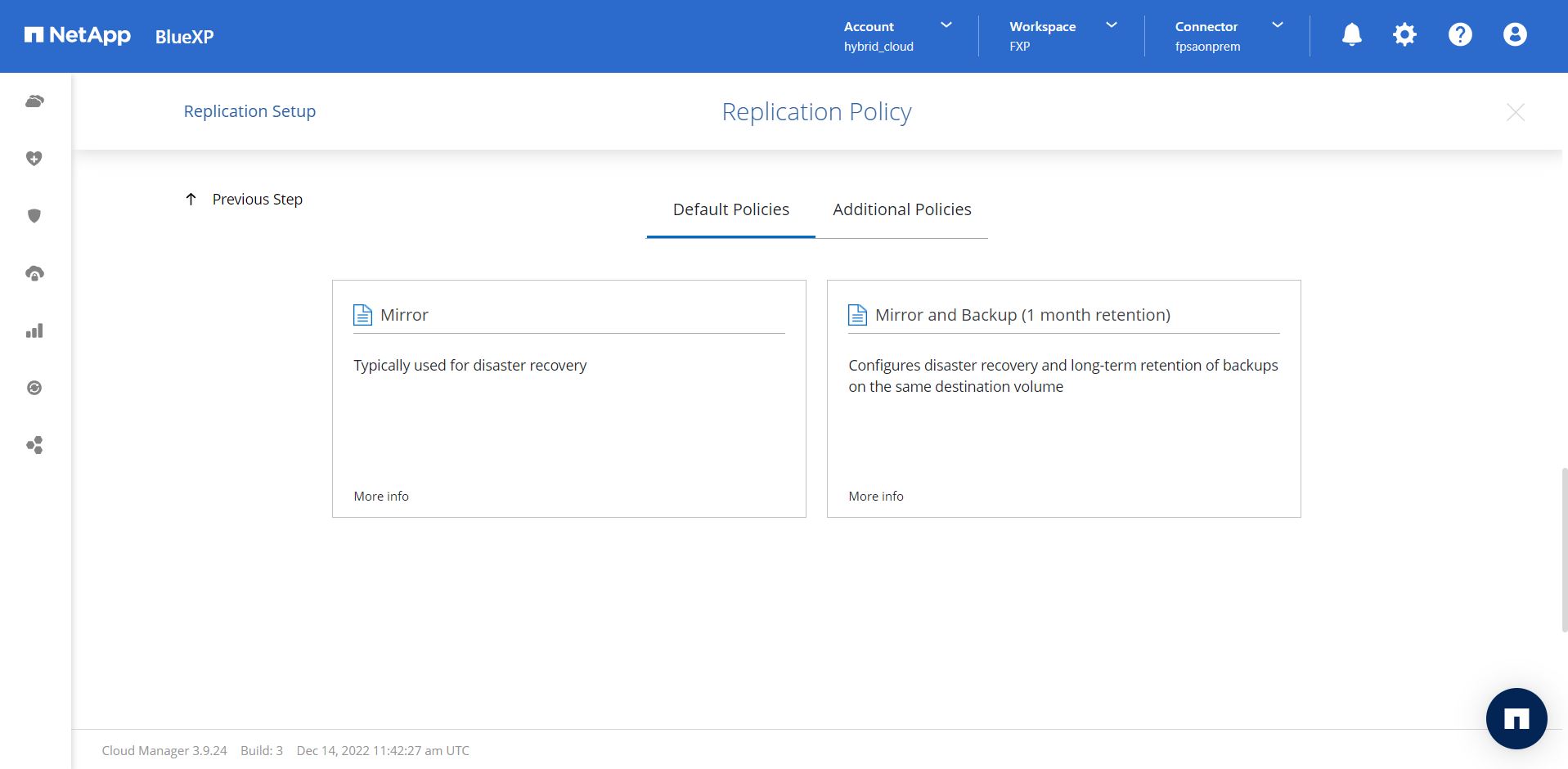Viewport: 1568px width, 769px height.
Task: Open the cloud storage sidebar icon
Action: (x=34, y=101)
